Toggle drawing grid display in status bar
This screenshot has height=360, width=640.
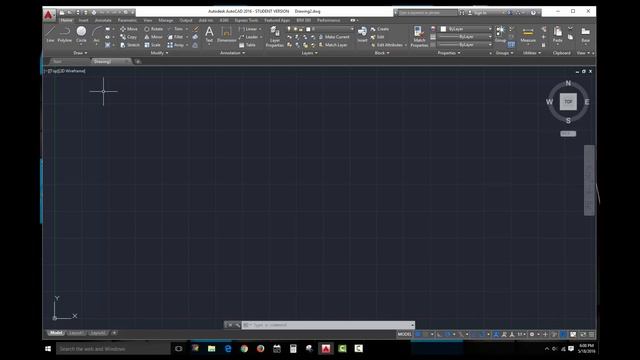pyautogui.click(x=418, y=334)
